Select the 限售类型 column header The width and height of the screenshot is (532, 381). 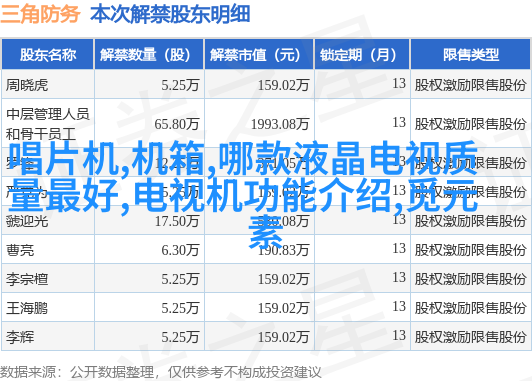[x=471, y=55]
